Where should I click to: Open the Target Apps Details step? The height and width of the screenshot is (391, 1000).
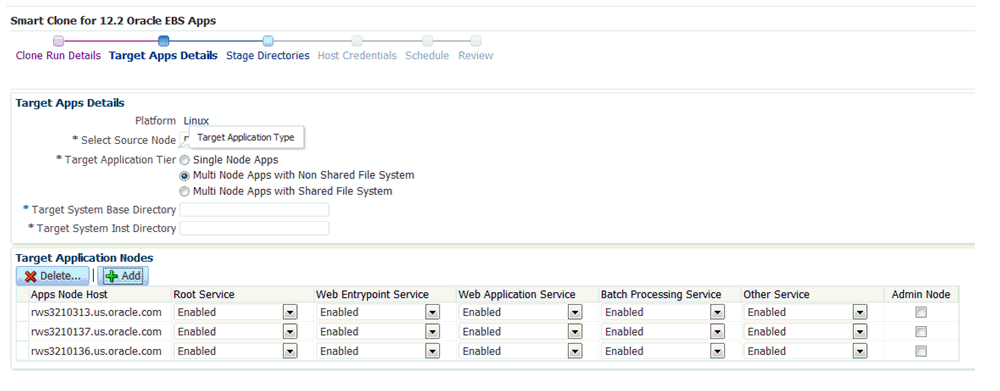[163, 55]
